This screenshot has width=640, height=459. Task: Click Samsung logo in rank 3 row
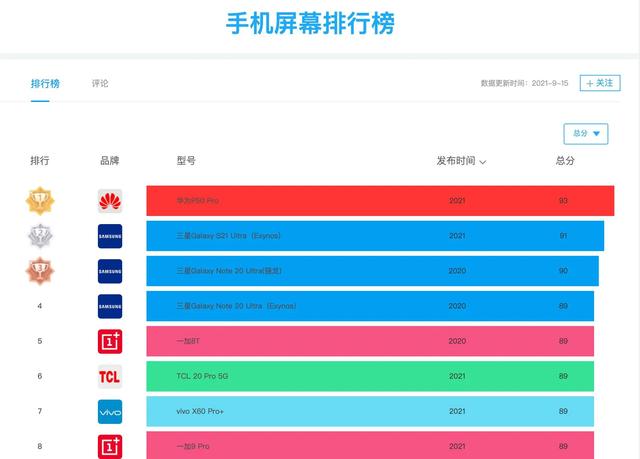pyautogui.click(x=110, y=271)
